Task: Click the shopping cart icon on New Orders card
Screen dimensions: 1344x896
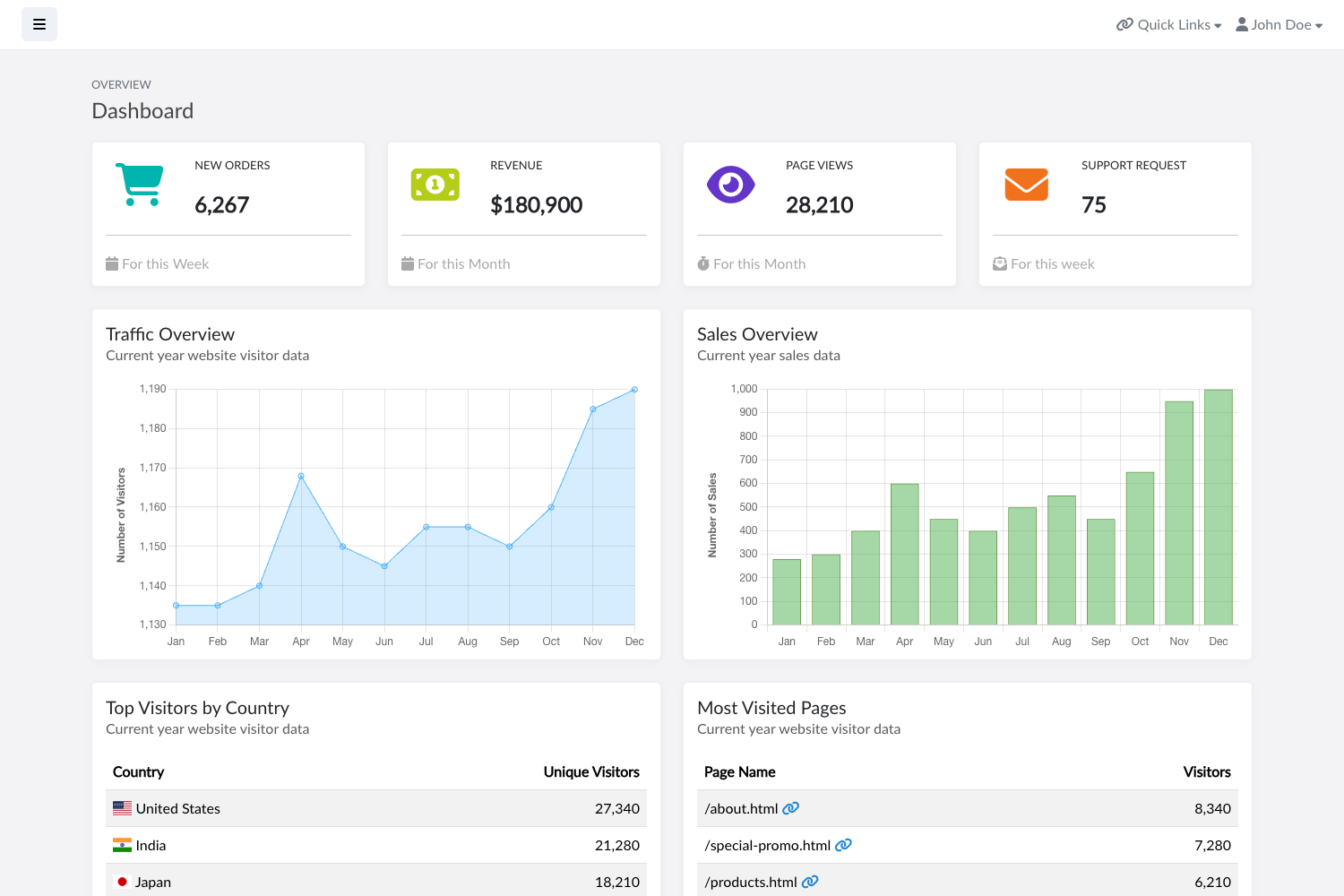Action: coord(139,184)
